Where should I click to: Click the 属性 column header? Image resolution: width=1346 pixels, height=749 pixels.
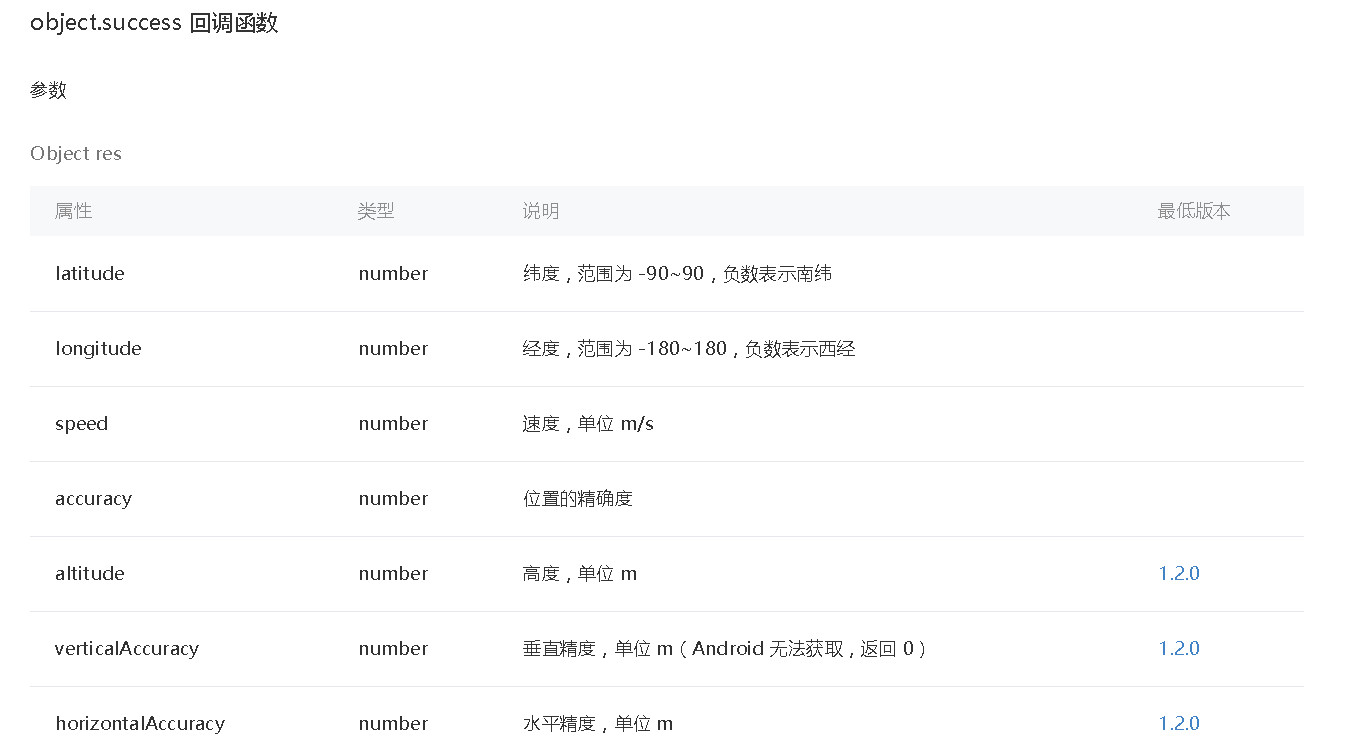tap(73, 211)
